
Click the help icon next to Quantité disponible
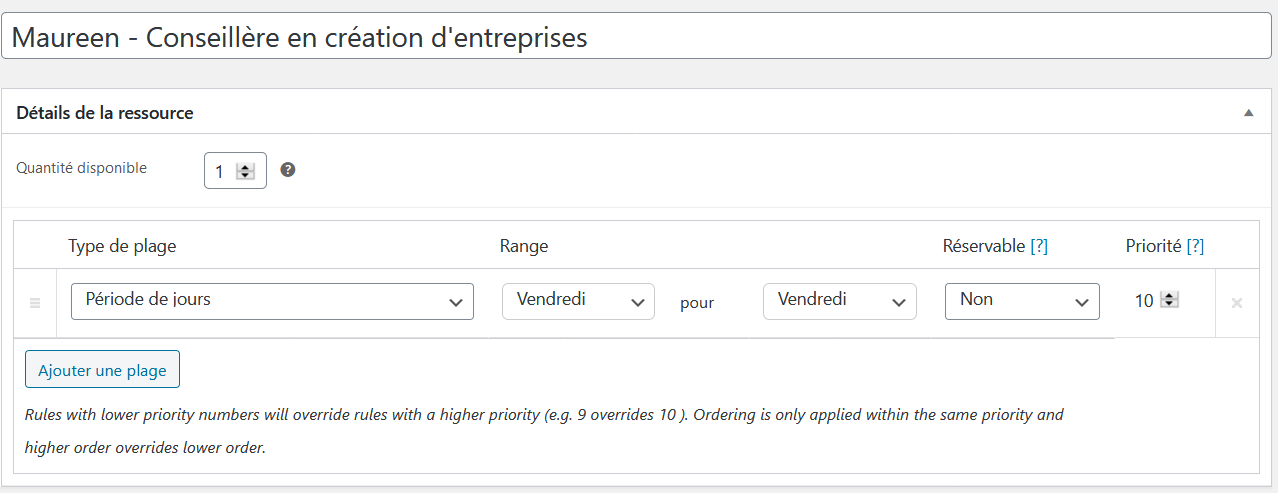coord(288,170)
